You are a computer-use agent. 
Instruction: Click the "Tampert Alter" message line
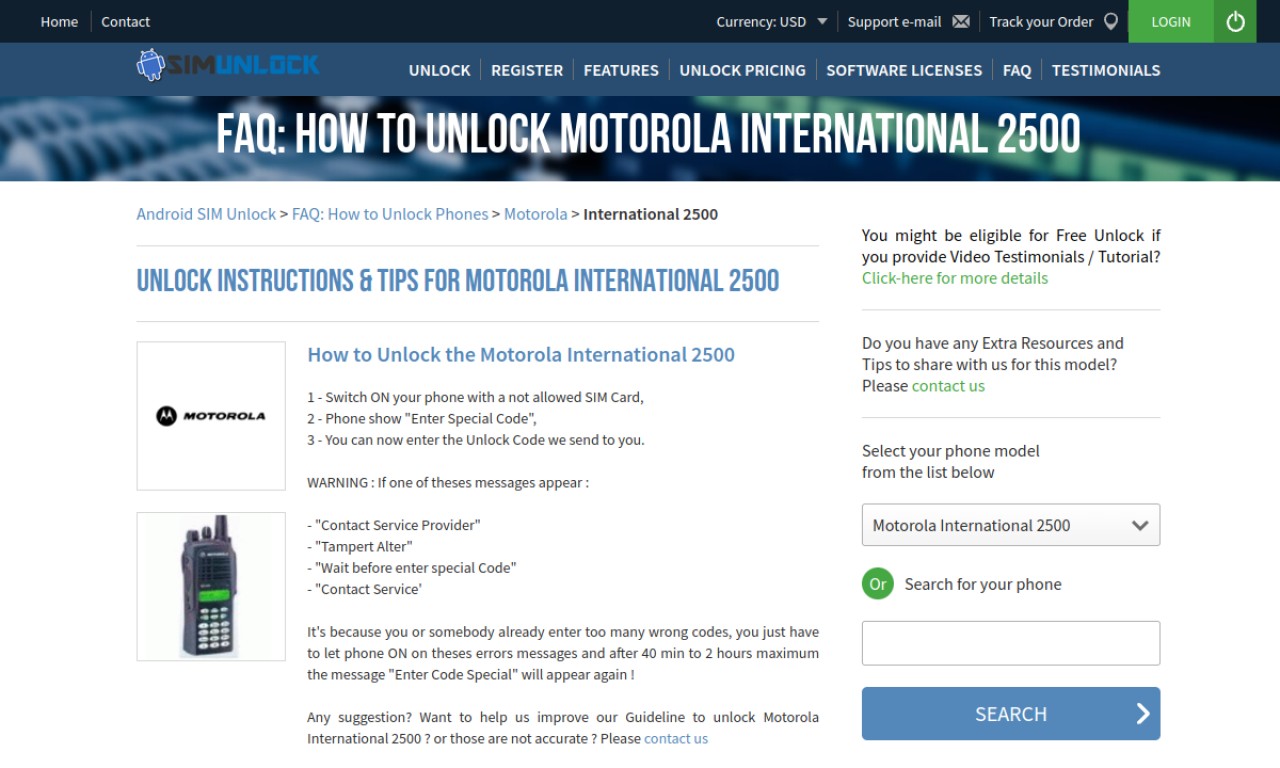click(360, 546)
